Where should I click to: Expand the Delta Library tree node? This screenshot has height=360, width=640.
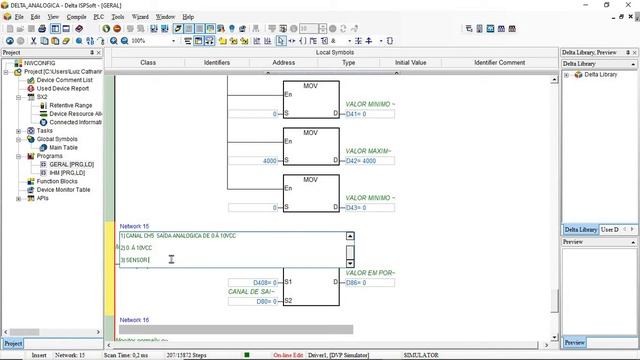pyautogui.click(x=567, y=75)
